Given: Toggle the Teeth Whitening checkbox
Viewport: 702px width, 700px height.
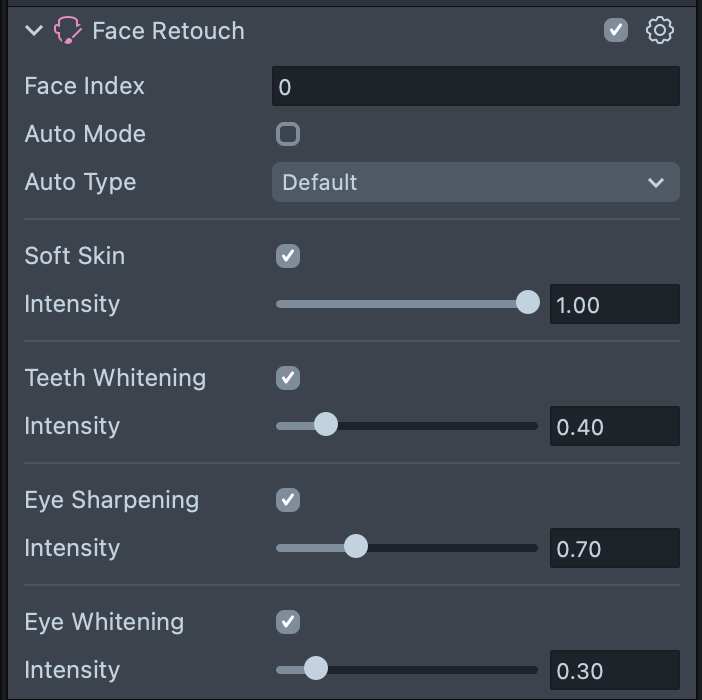Looking at the screenshot, I should pos(288,378).
